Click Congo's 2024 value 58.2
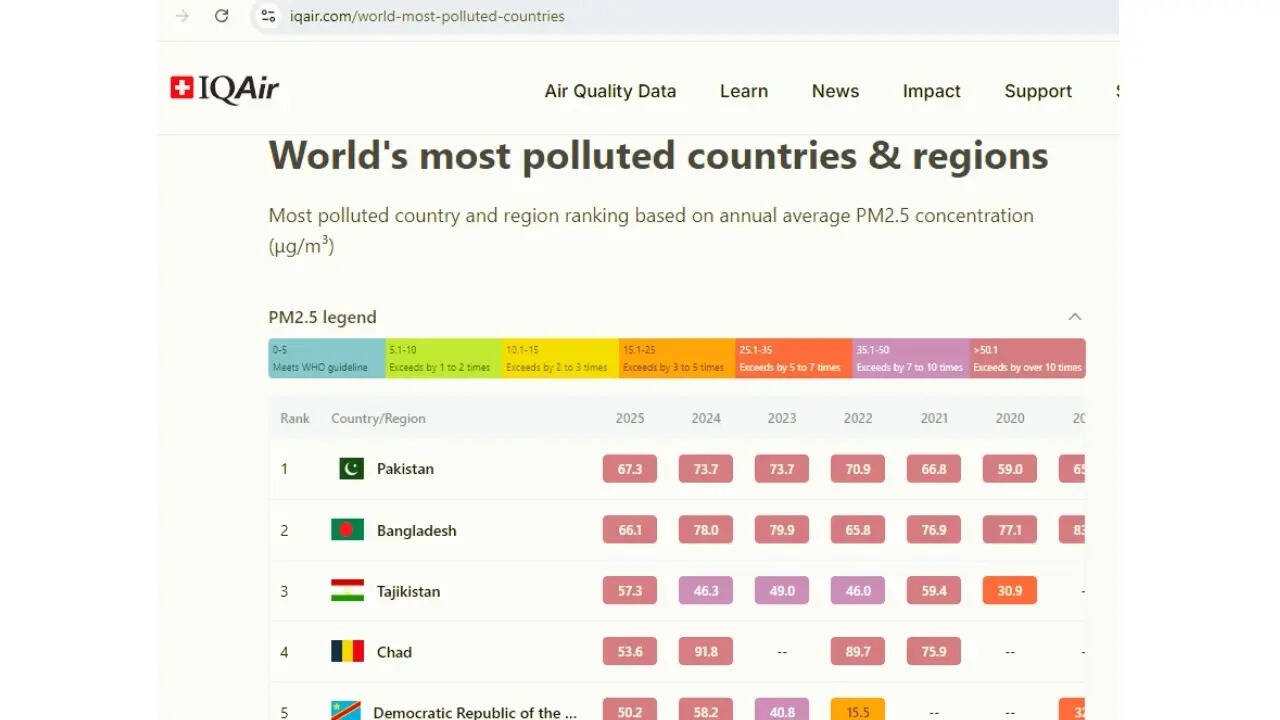 706,710
